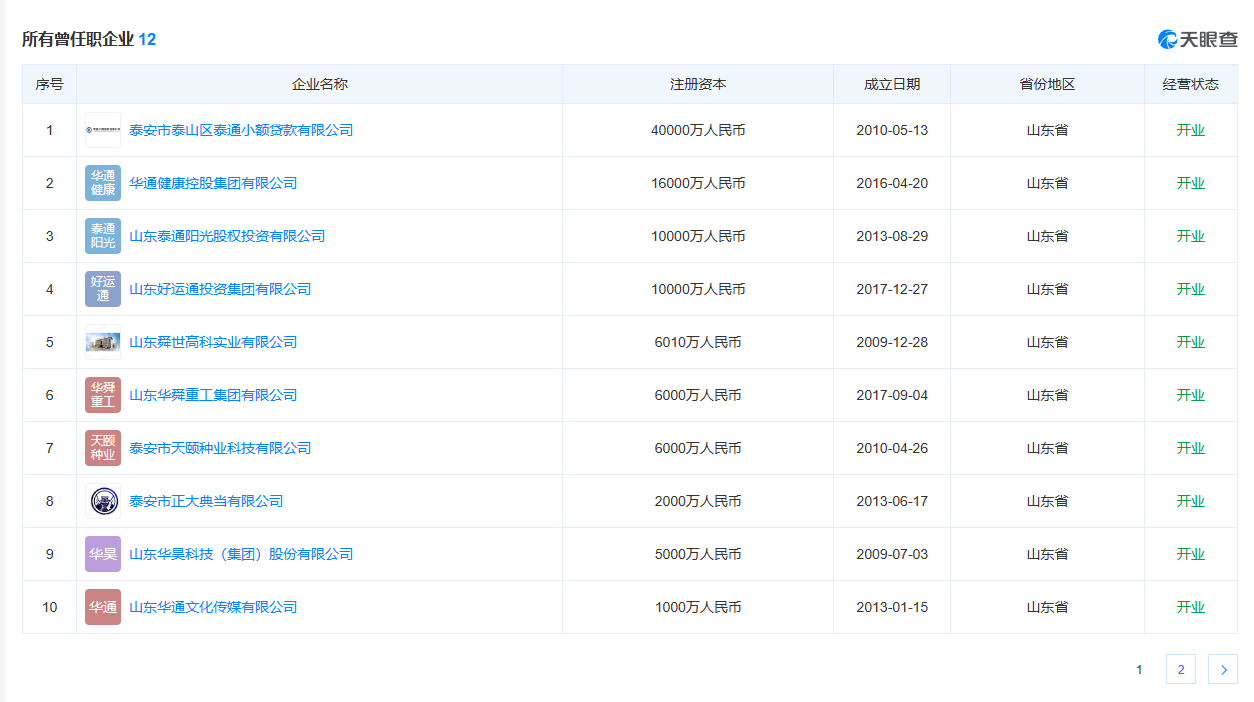
Task: Click the 泰通阳光 logo icon
Action: pyautogui.click(x=103, y=236)
